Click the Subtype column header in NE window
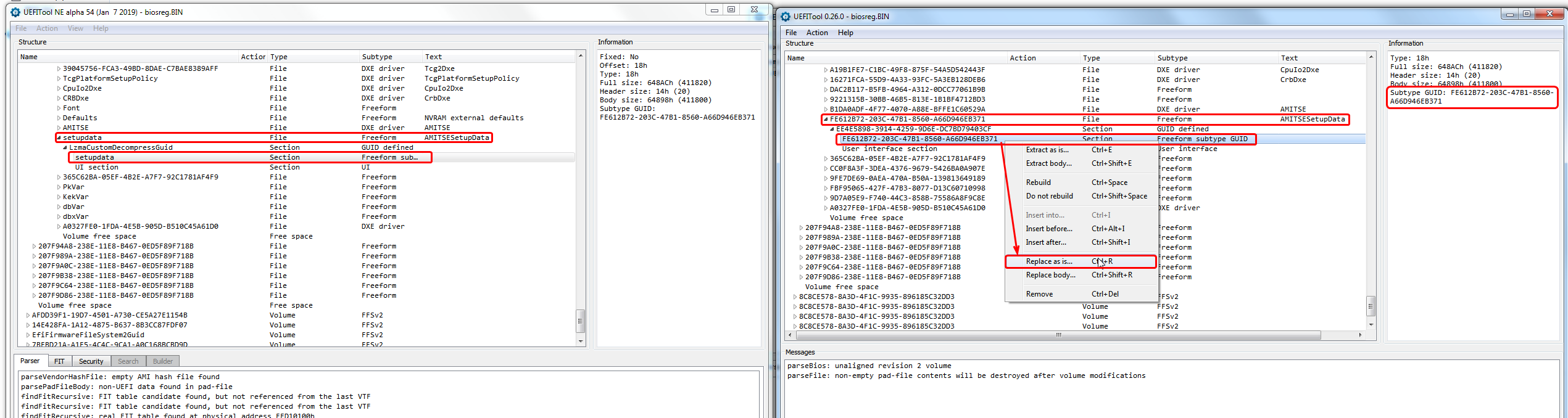Viewport: 1568px width, 418px height. [x=391, y=57]
